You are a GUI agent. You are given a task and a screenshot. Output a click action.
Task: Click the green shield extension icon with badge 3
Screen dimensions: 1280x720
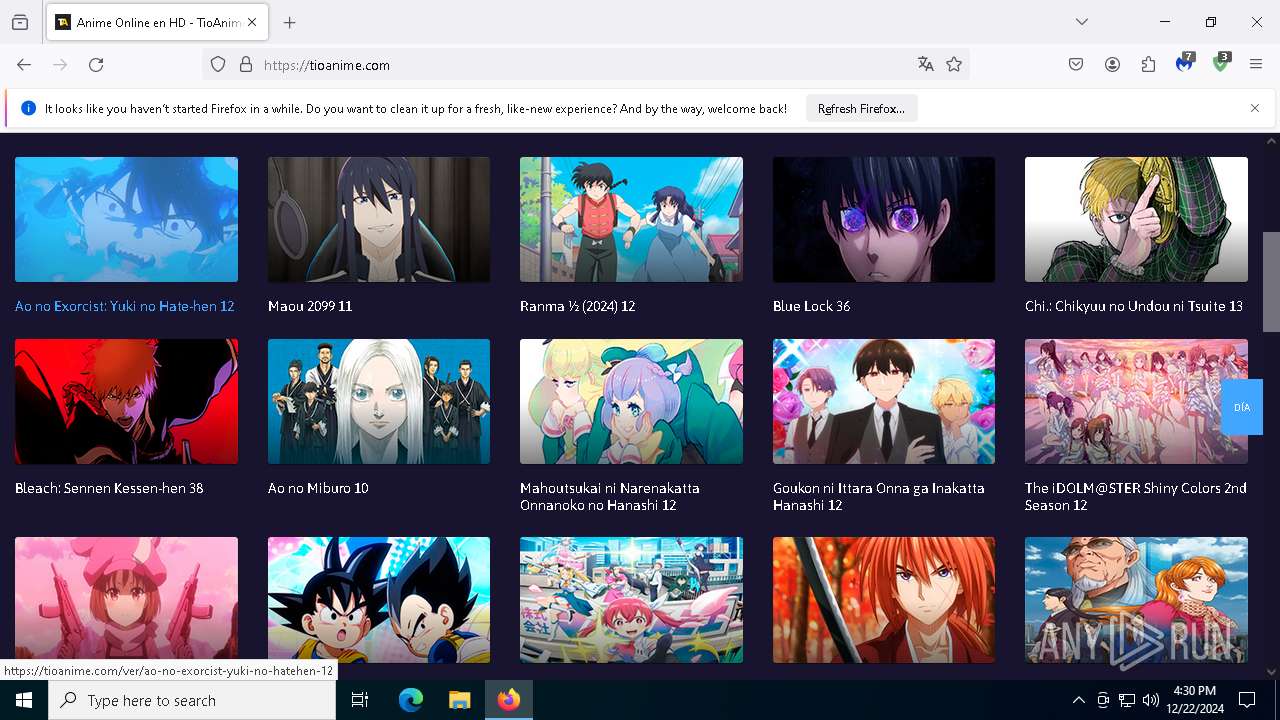[x=1221, y=64]
